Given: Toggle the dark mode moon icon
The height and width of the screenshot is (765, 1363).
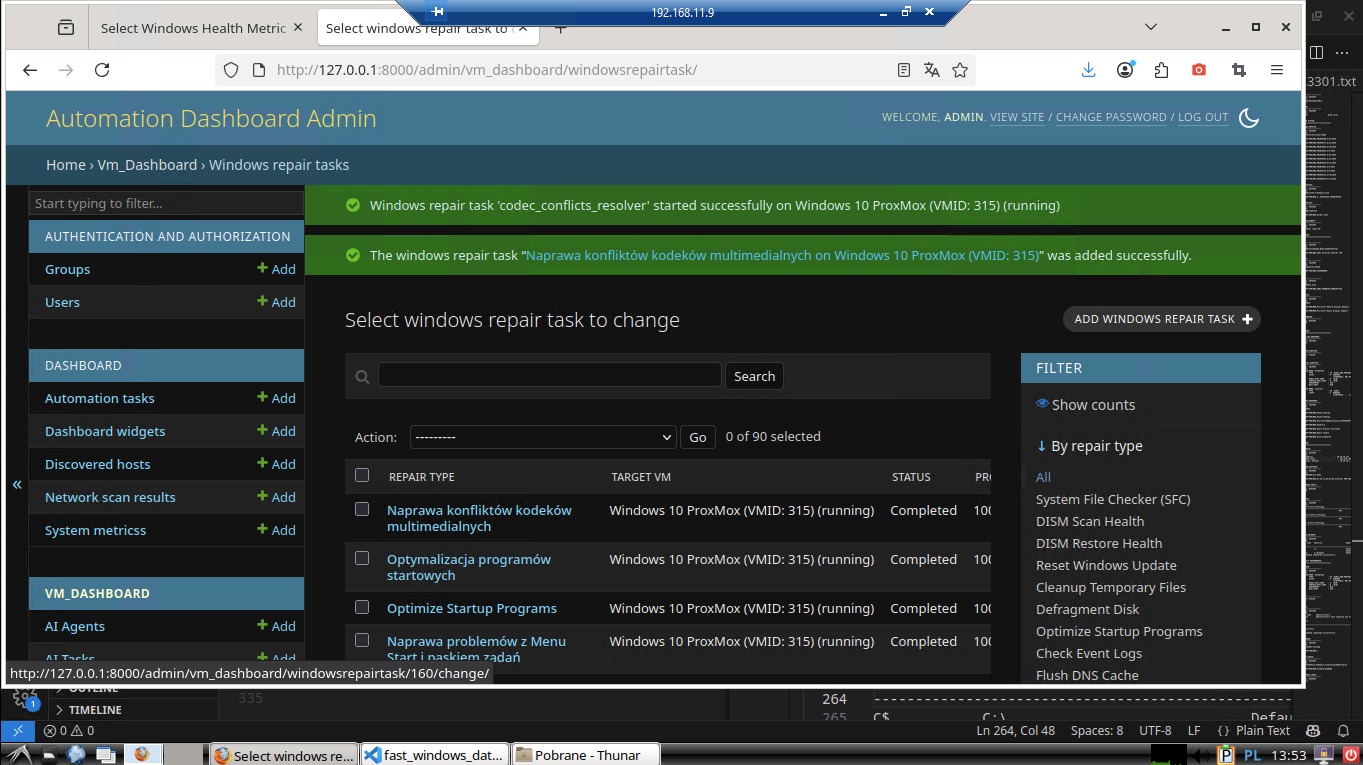Looking at the screenshot, I should click(x=1248, y=118).
